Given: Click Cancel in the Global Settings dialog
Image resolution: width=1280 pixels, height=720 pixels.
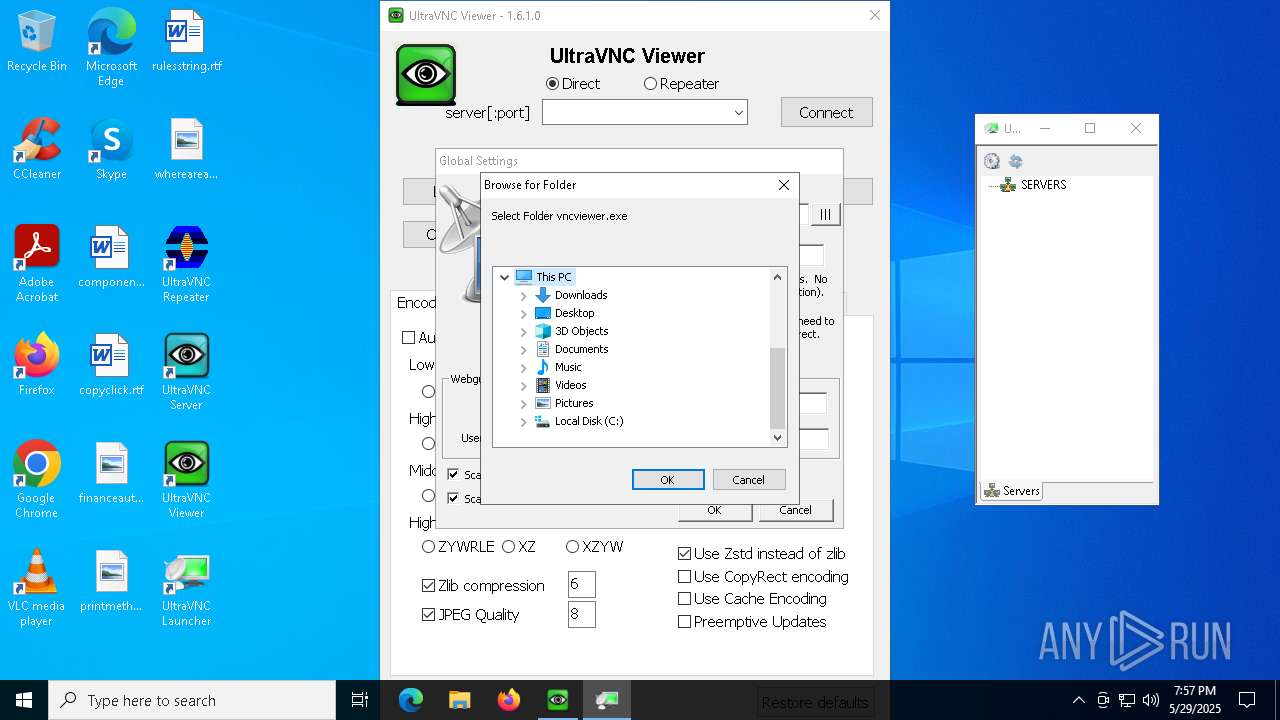Looking at the screenshot, I should [x=795, y=510].
